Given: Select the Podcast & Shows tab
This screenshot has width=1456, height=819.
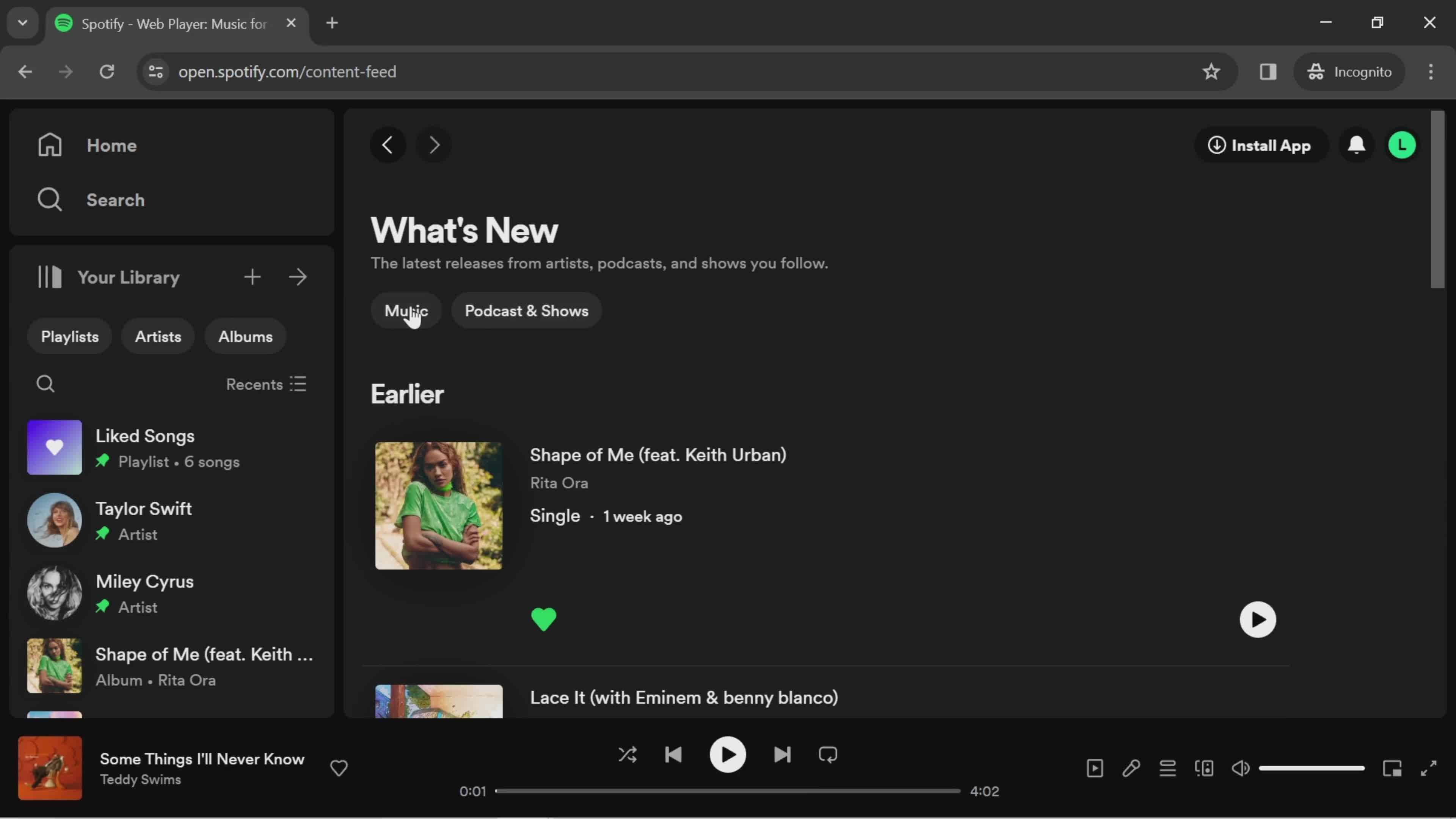Looking at the screenshot, I should pos(525,310).
